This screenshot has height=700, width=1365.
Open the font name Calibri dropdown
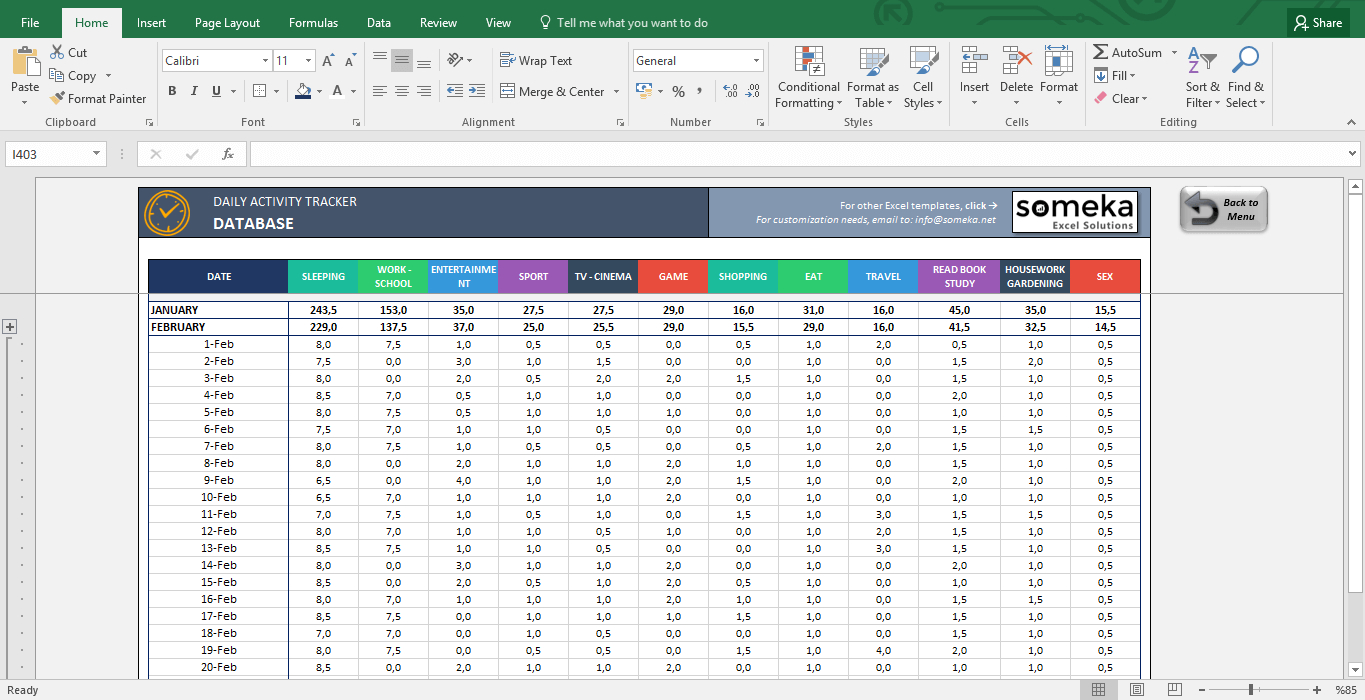[x=264, y=61]
